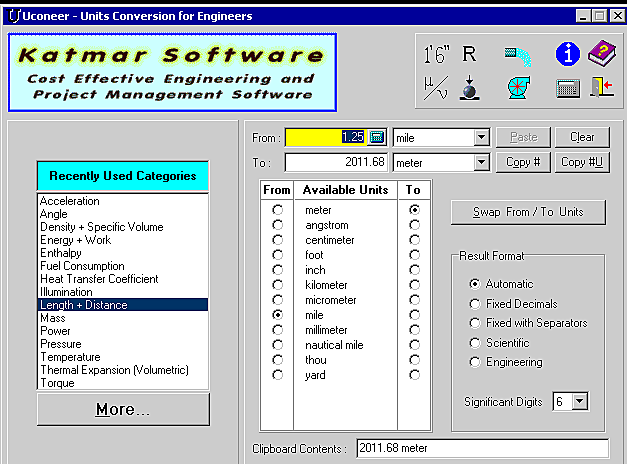Image resolution: width=627 pixels, height=464 pixels.
Task: Click the Copy # button
Action: [523, 162]
